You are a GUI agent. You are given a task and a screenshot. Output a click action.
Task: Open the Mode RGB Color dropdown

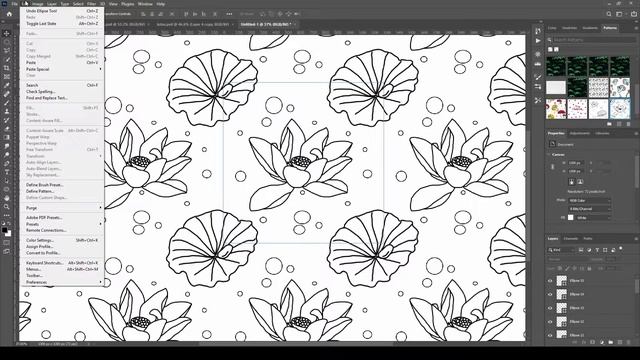(590, 201)
